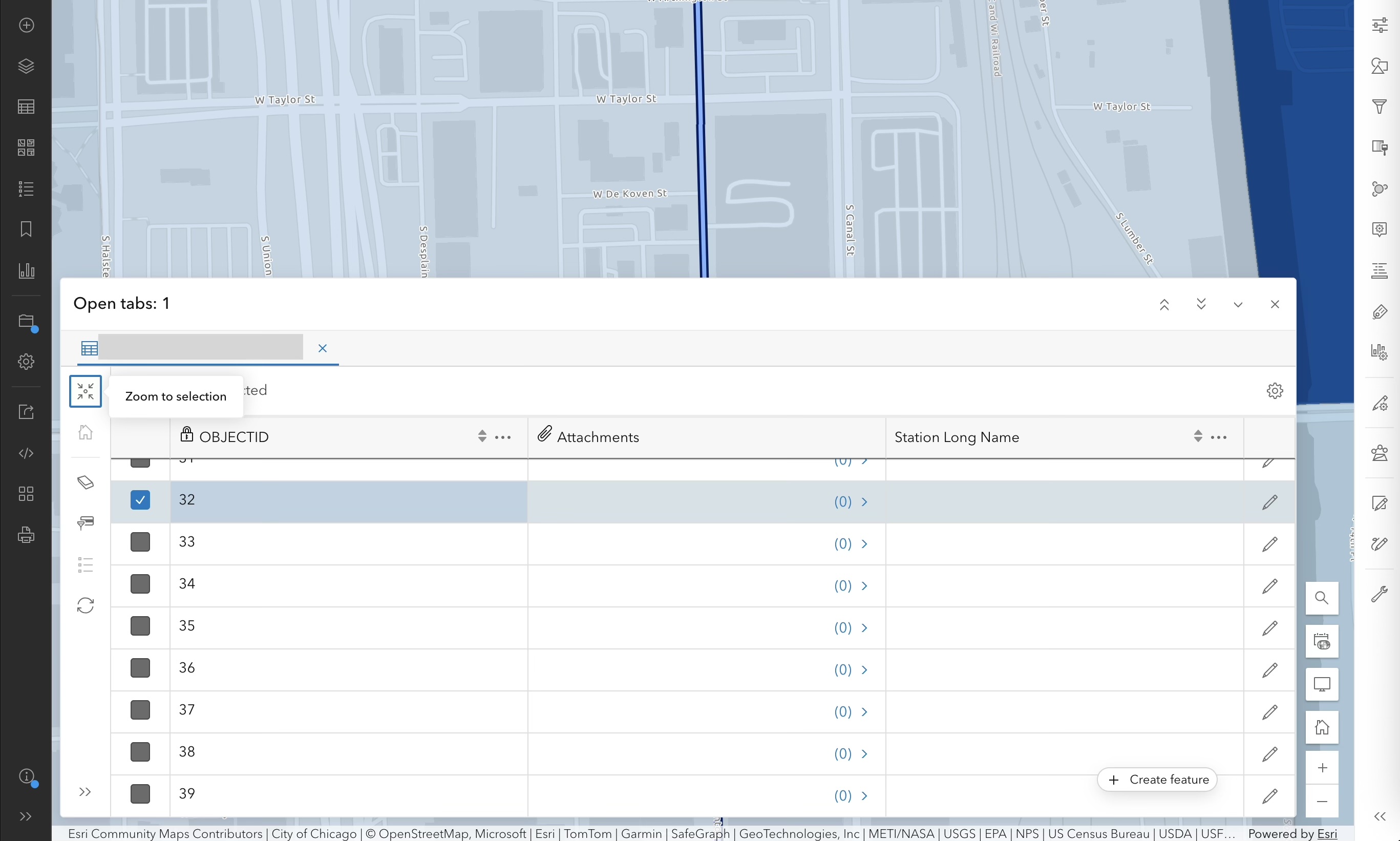This screenshot has height=841, width=1400.
Task: Open the Layers panel icon
Action: click(x=26, y=66)
